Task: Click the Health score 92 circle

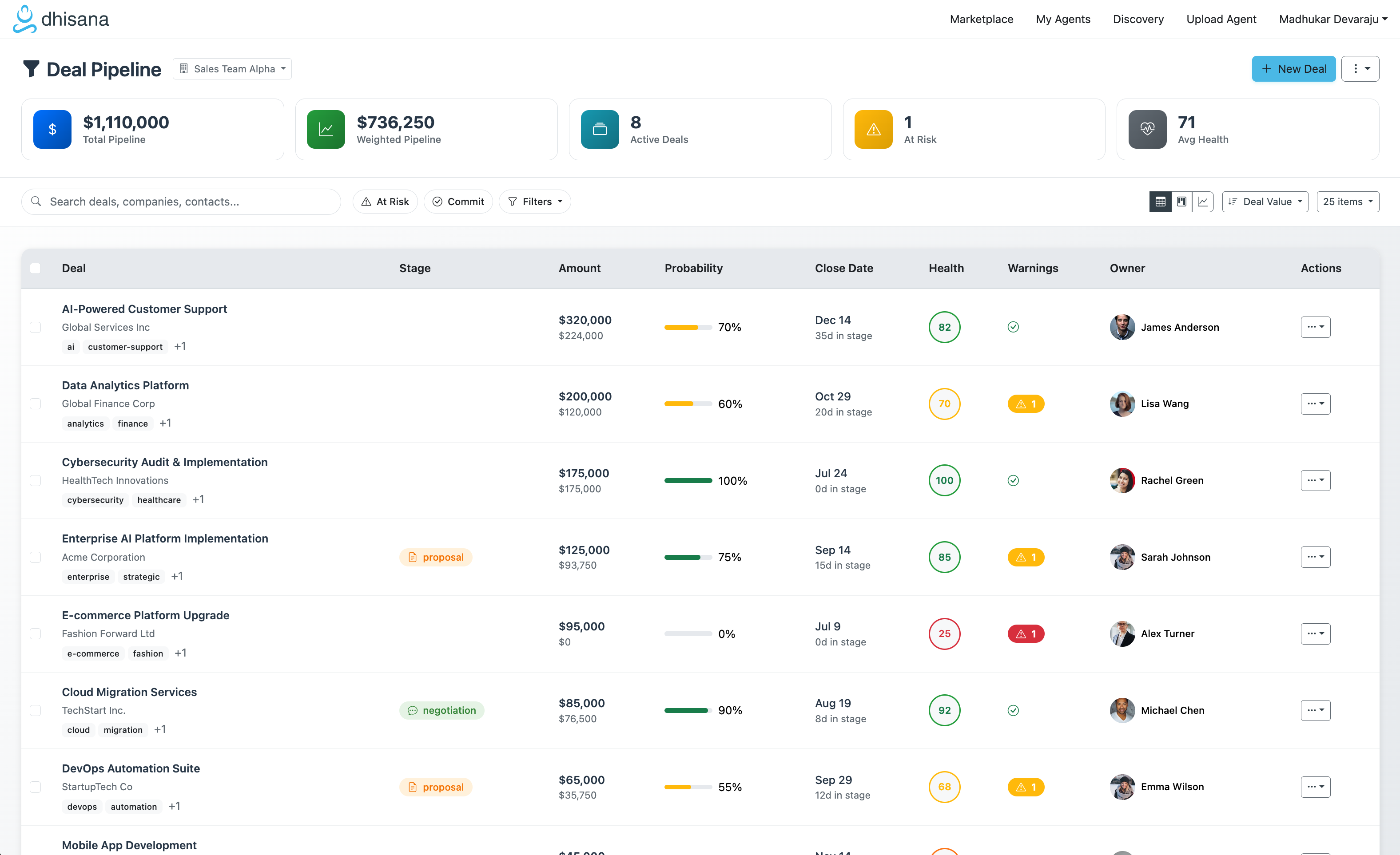Action: click(944, 710)
